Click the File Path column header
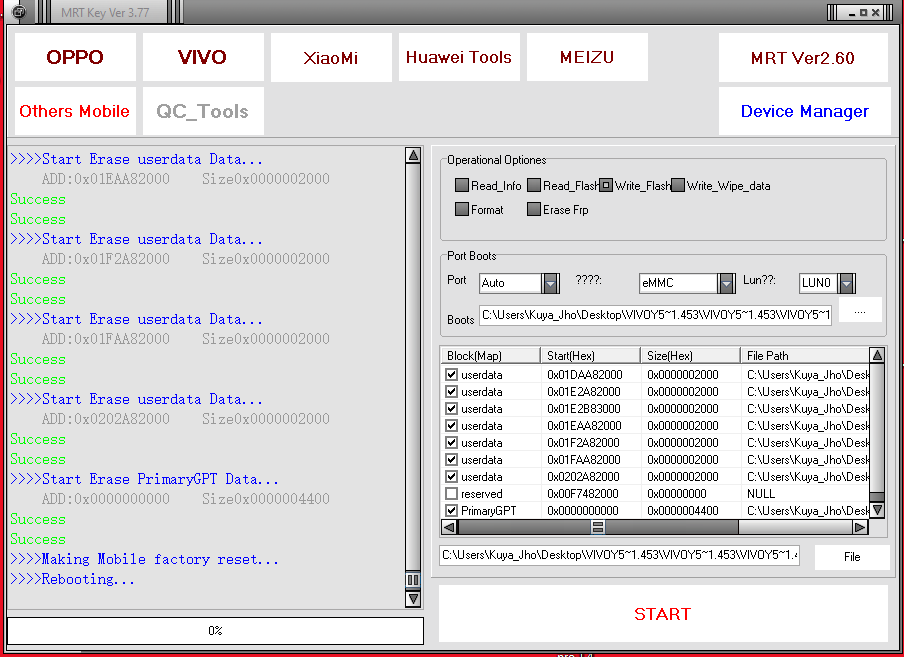 pos(805,356)
